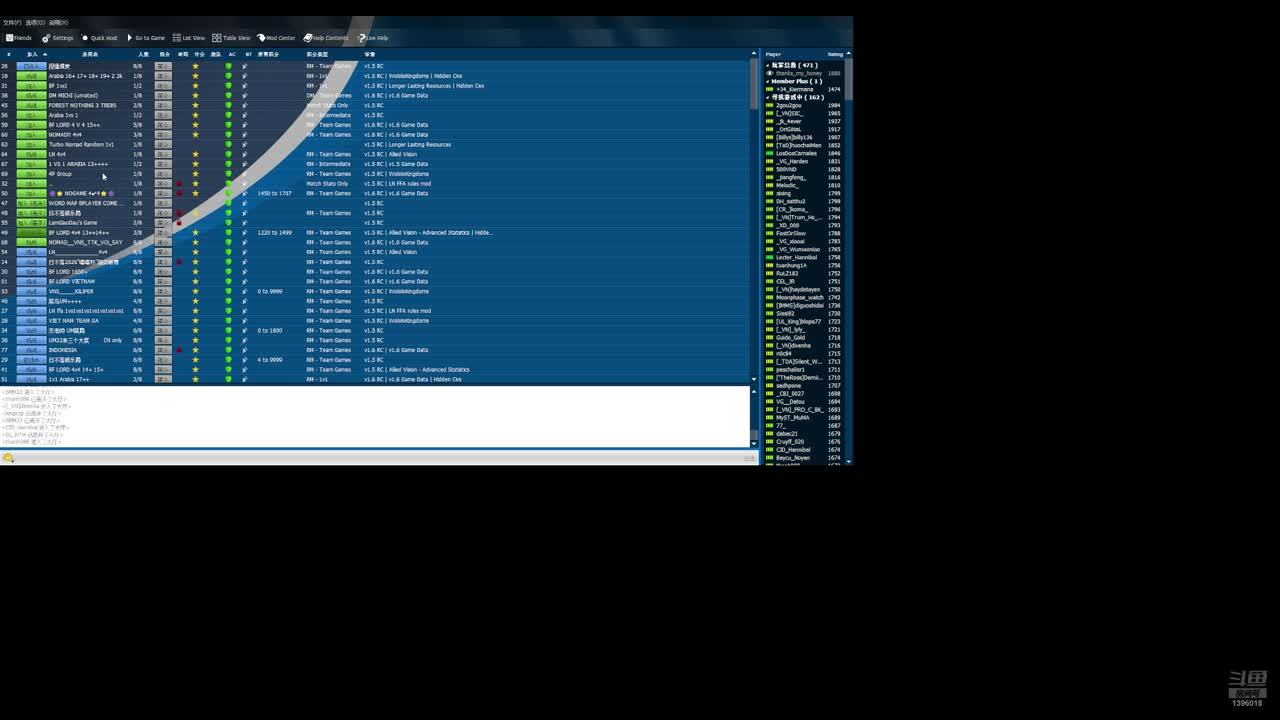The width and height of the screenshot is (1280, 720).
Task: Toggle the green shield on Arabia 1vs 1 row
Action: pos(228,115)
